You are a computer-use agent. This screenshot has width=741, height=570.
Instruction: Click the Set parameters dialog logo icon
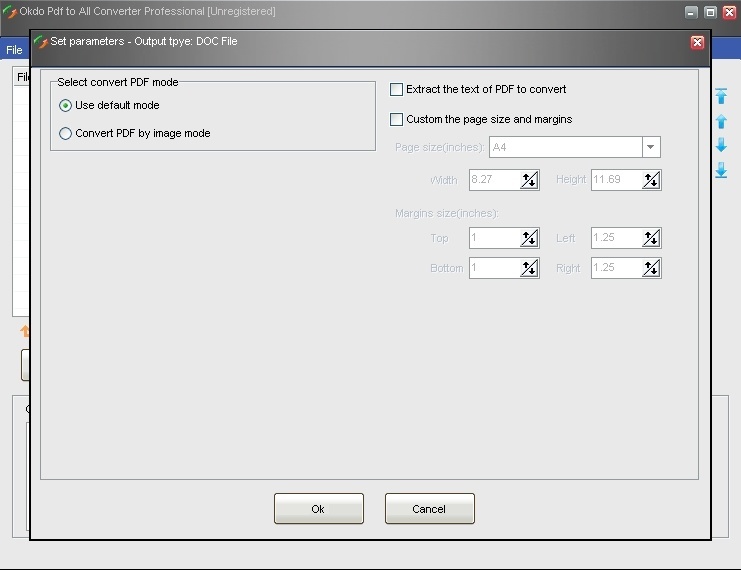pos(41,42)
